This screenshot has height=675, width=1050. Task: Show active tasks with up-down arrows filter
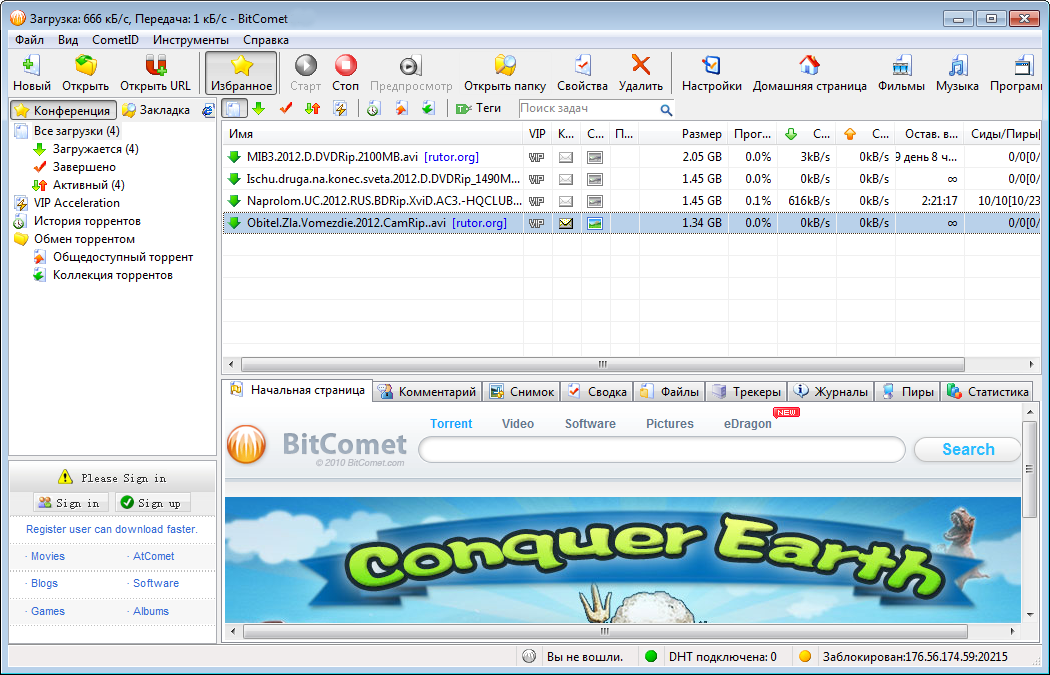(x=313, y=108)
